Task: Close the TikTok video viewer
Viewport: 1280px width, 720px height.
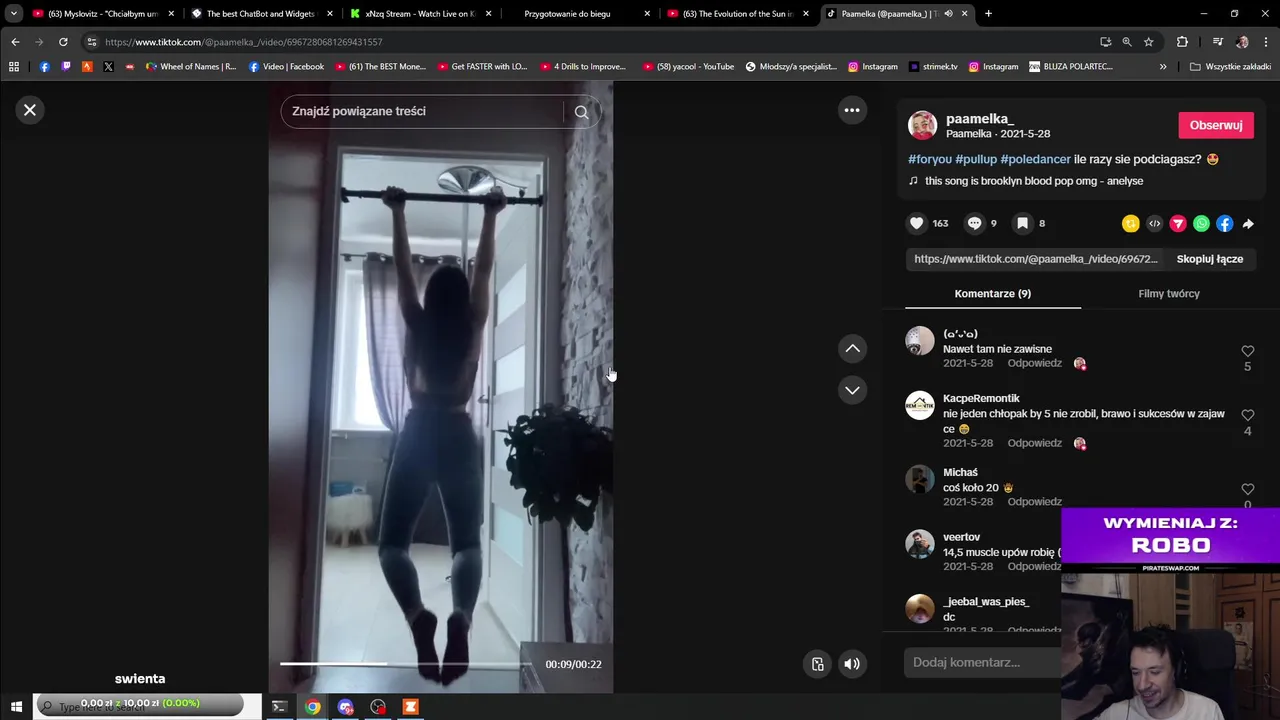Action: (30, 110)
